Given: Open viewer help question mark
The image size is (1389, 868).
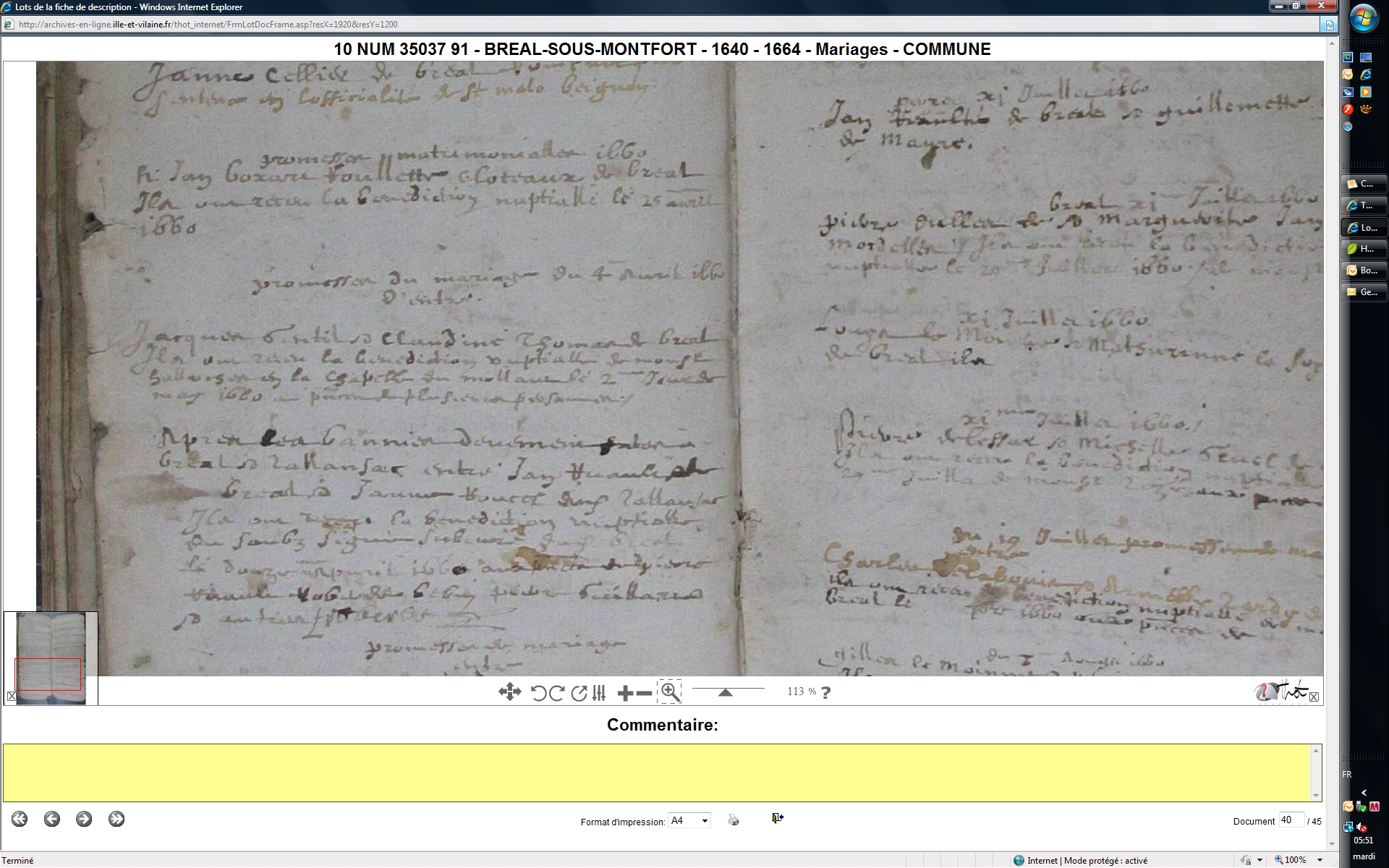Looking at the screenshot, I should coord(826,692).
